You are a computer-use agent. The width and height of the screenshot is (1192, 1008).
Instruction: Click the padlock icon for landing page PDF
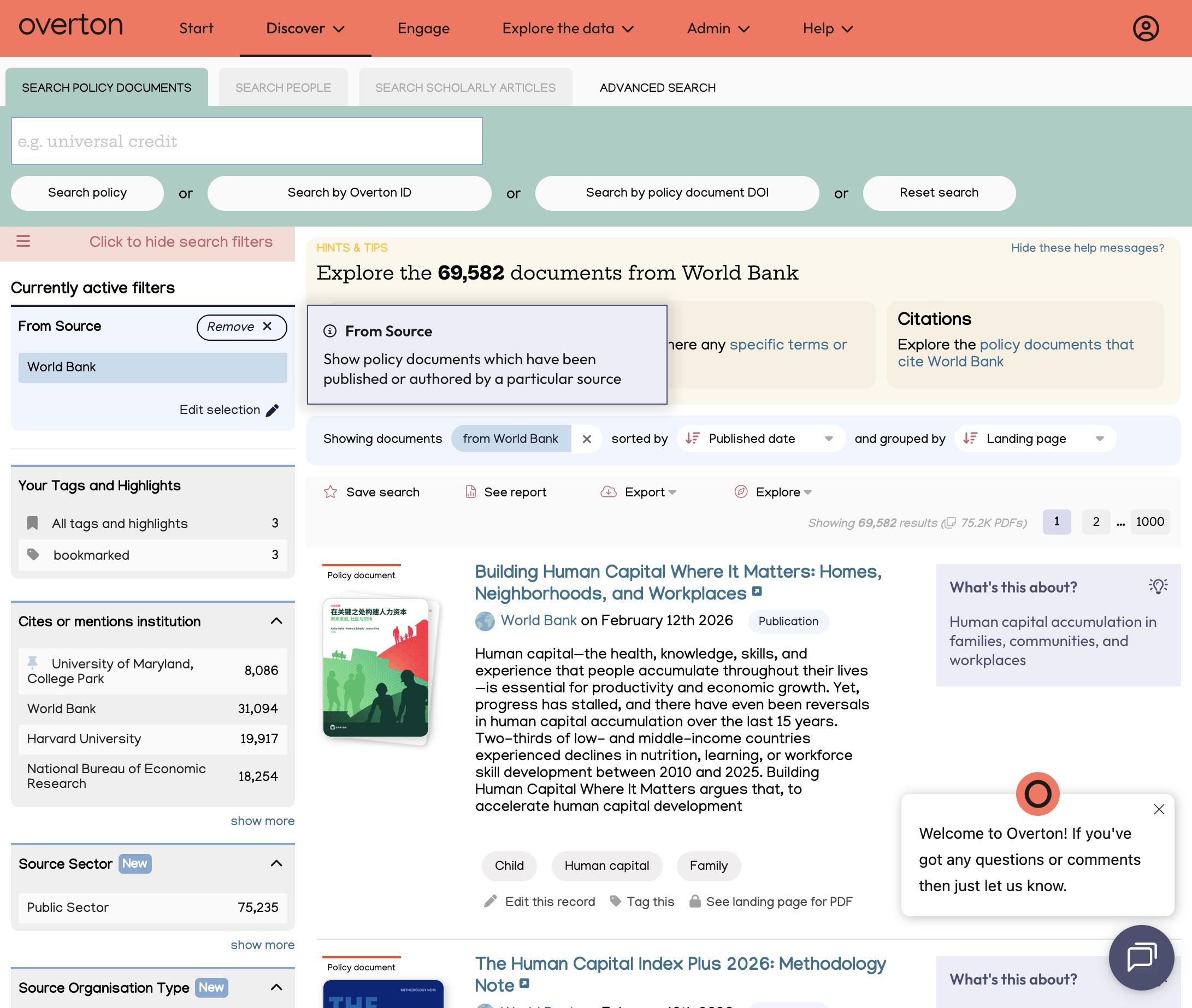(695, 901)
